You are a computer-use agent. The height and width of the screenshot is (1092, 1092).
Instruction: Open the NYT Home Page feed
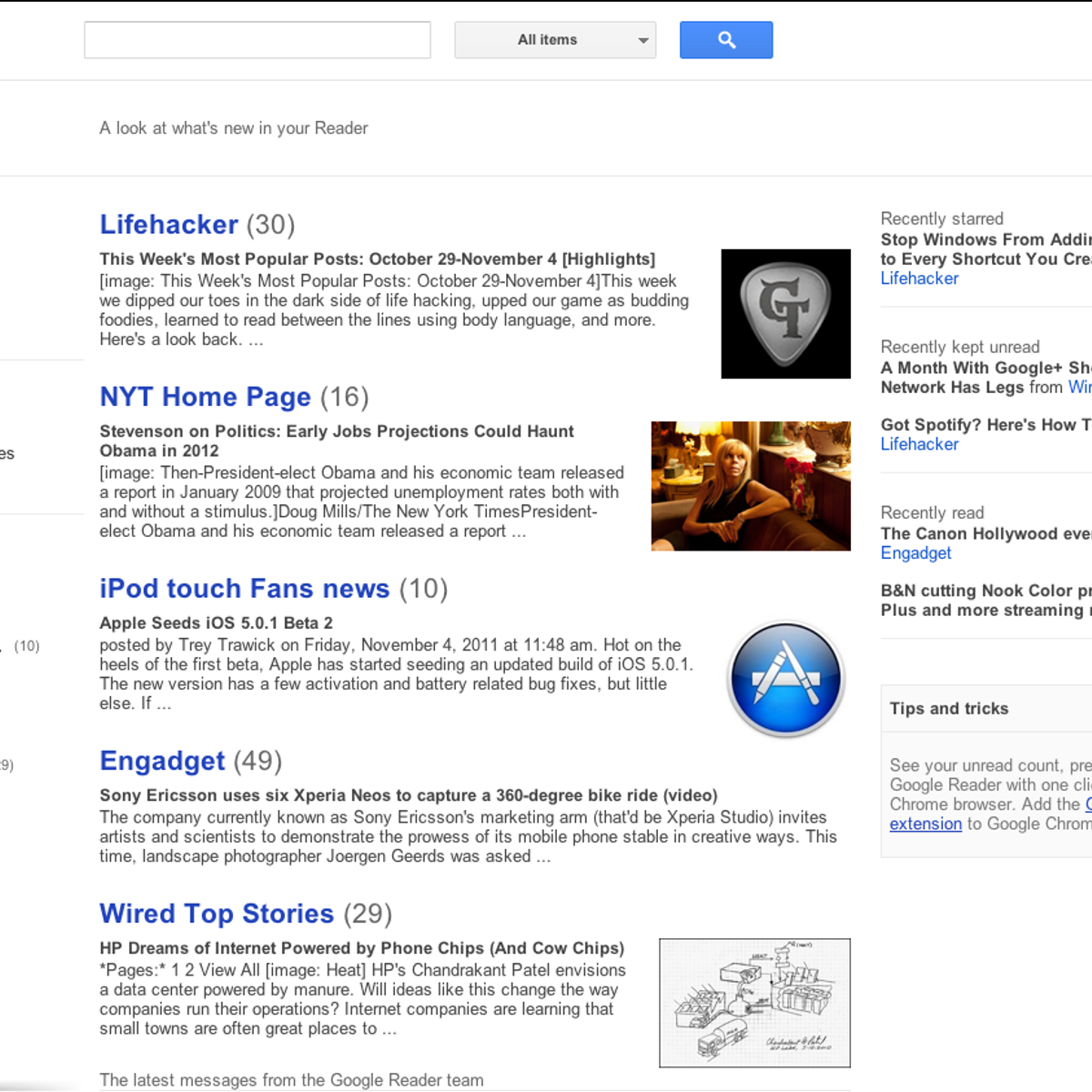click(205, 397)
